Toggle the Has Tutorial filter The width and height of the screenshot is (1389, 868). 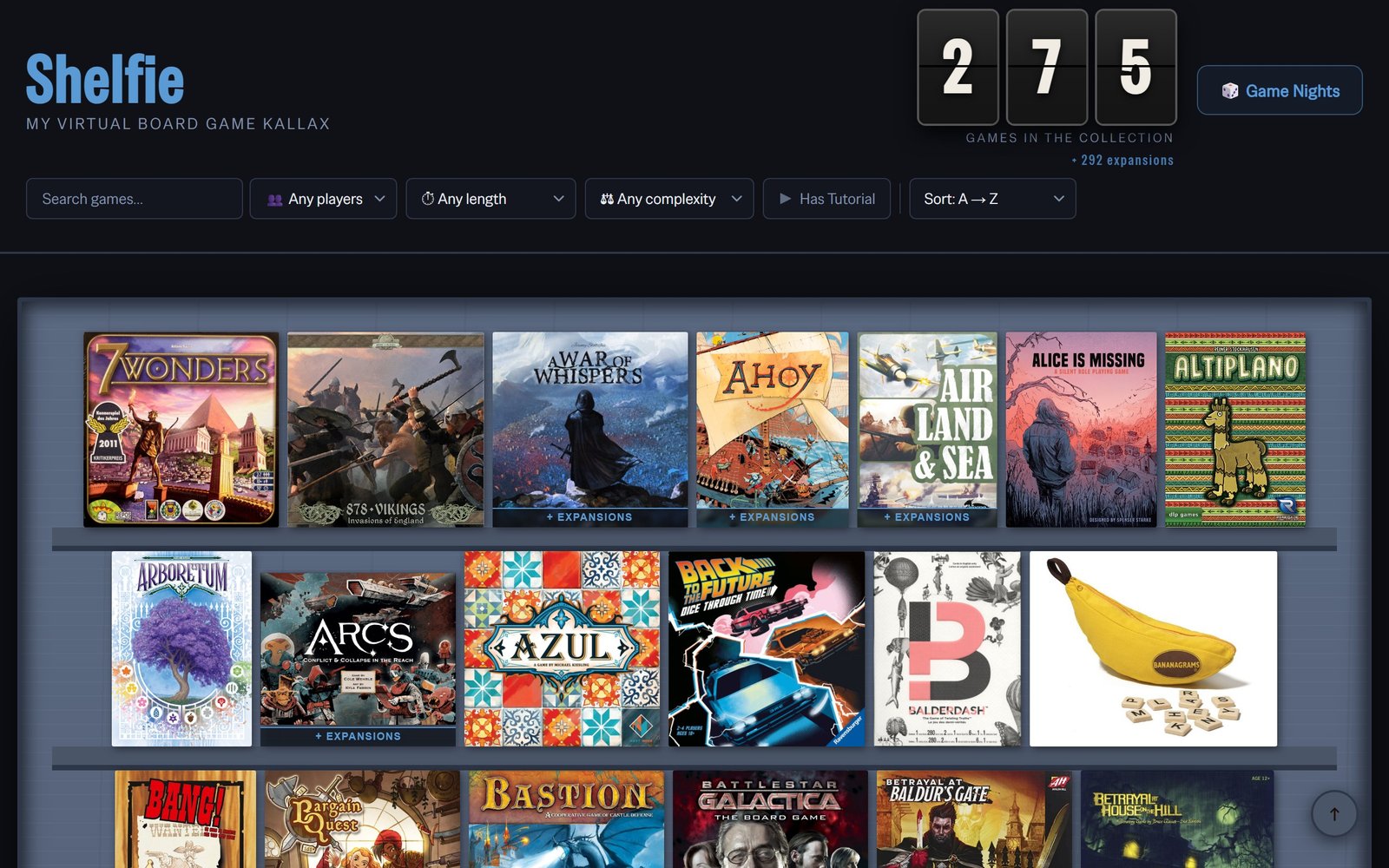pos(826,199)
